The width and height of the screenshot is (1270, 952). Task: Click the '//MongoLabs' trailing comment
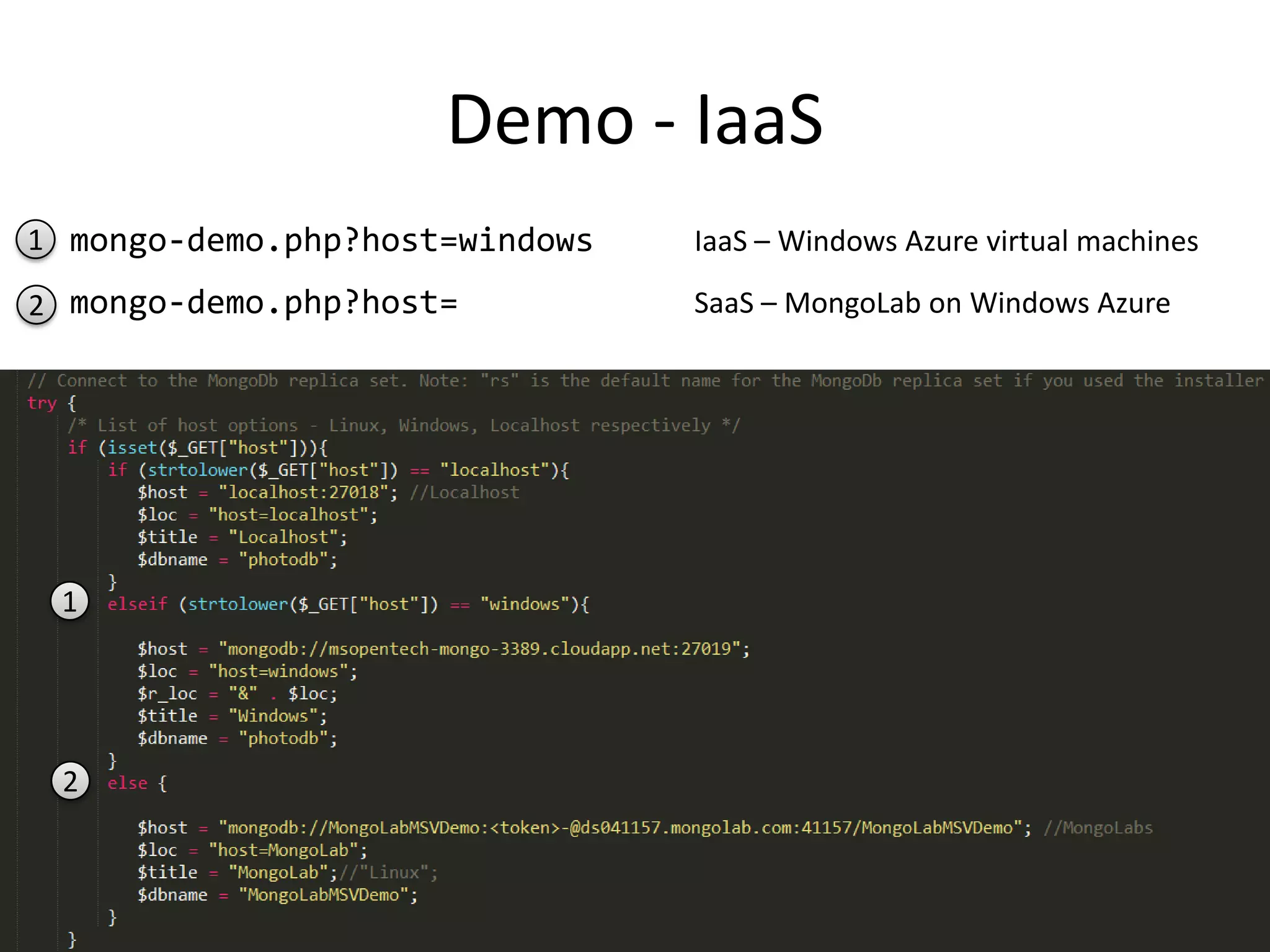(x=1098, y=828)
